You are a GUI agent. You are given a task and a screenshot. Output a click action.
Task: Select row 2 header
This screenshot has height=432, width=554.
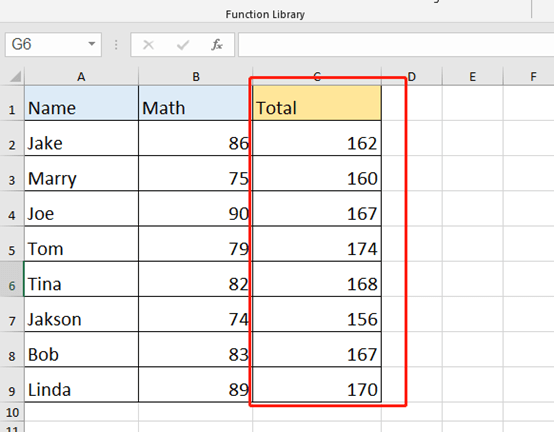point(12,138)
